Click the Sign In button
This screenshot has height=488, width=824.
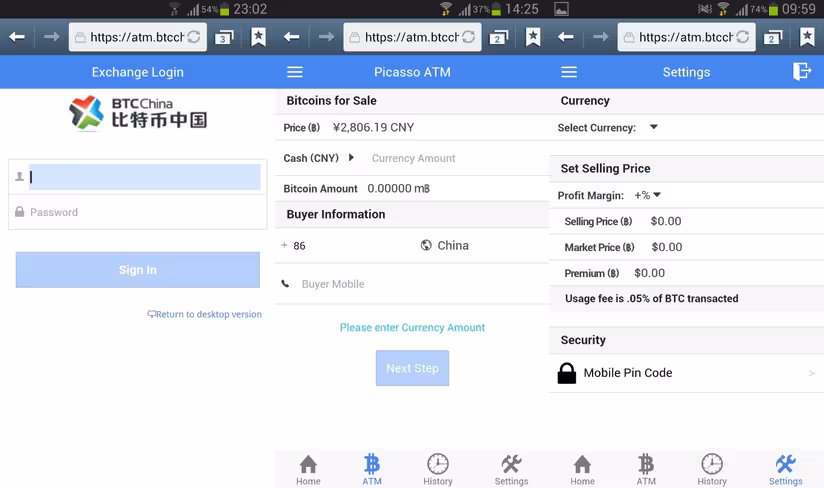[x=138, y=269]
